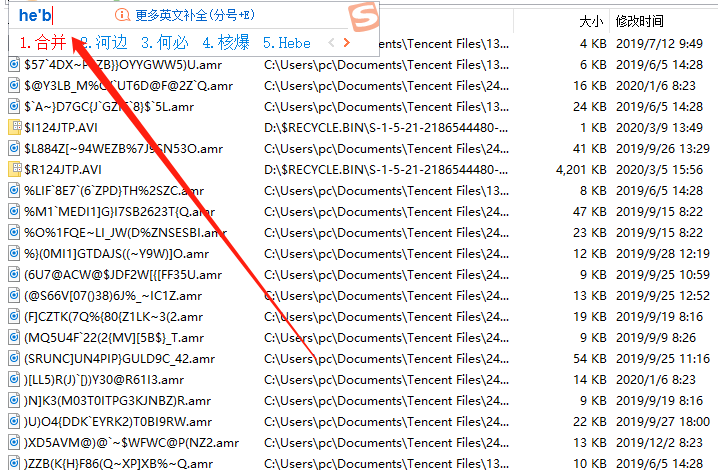Pick candidate 4 核爆
The height and width of the screenshot is (470, 726).
(x=226, y=43)
